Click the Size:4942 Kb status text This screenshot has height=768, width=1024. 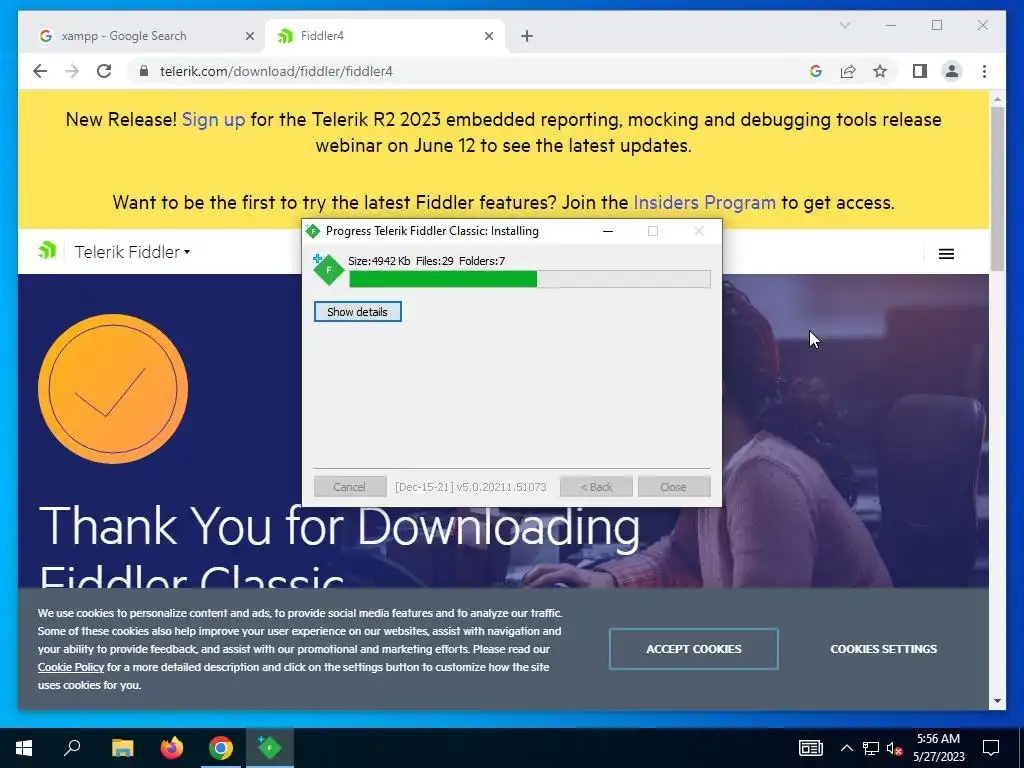tap(379, 261)
